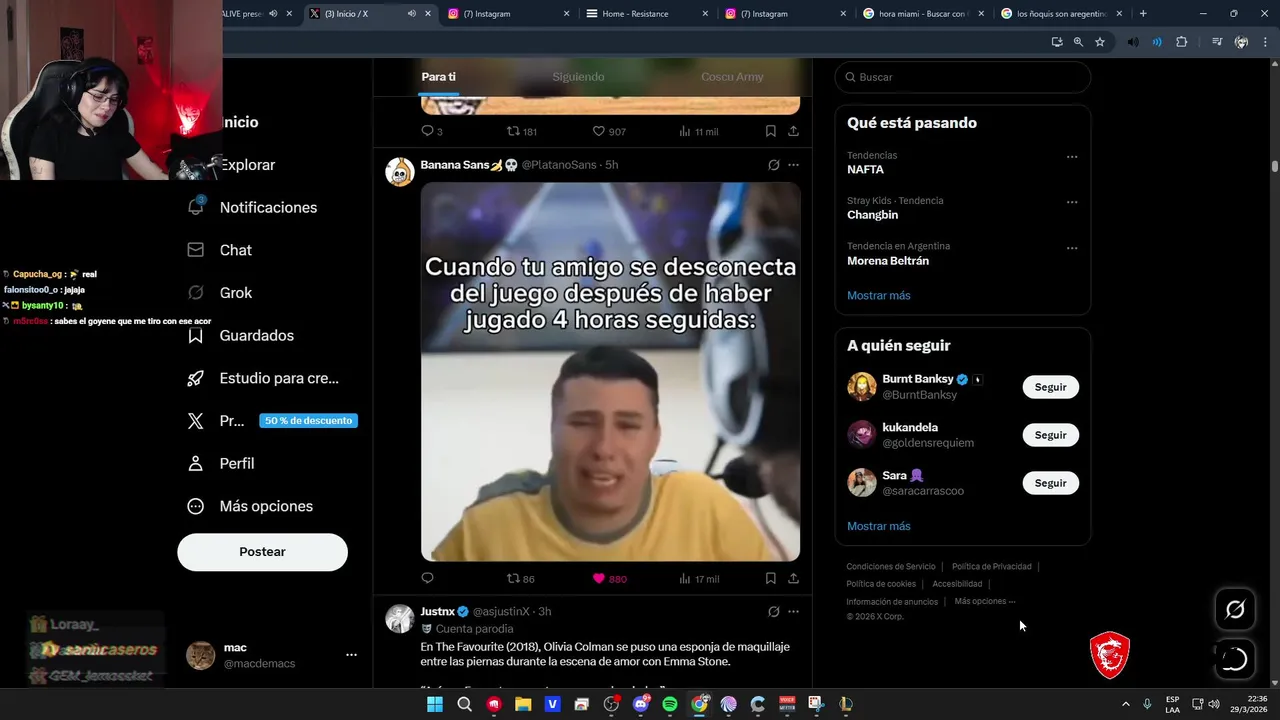Share the top post with 11 mil views

click(x=793, y=131)
